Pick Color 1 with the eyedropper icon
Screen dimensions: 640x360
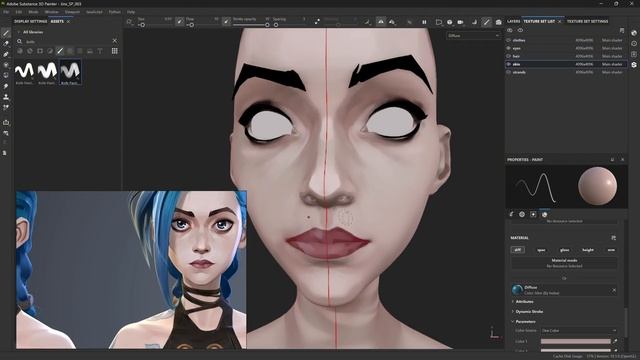tap(615, 341)
